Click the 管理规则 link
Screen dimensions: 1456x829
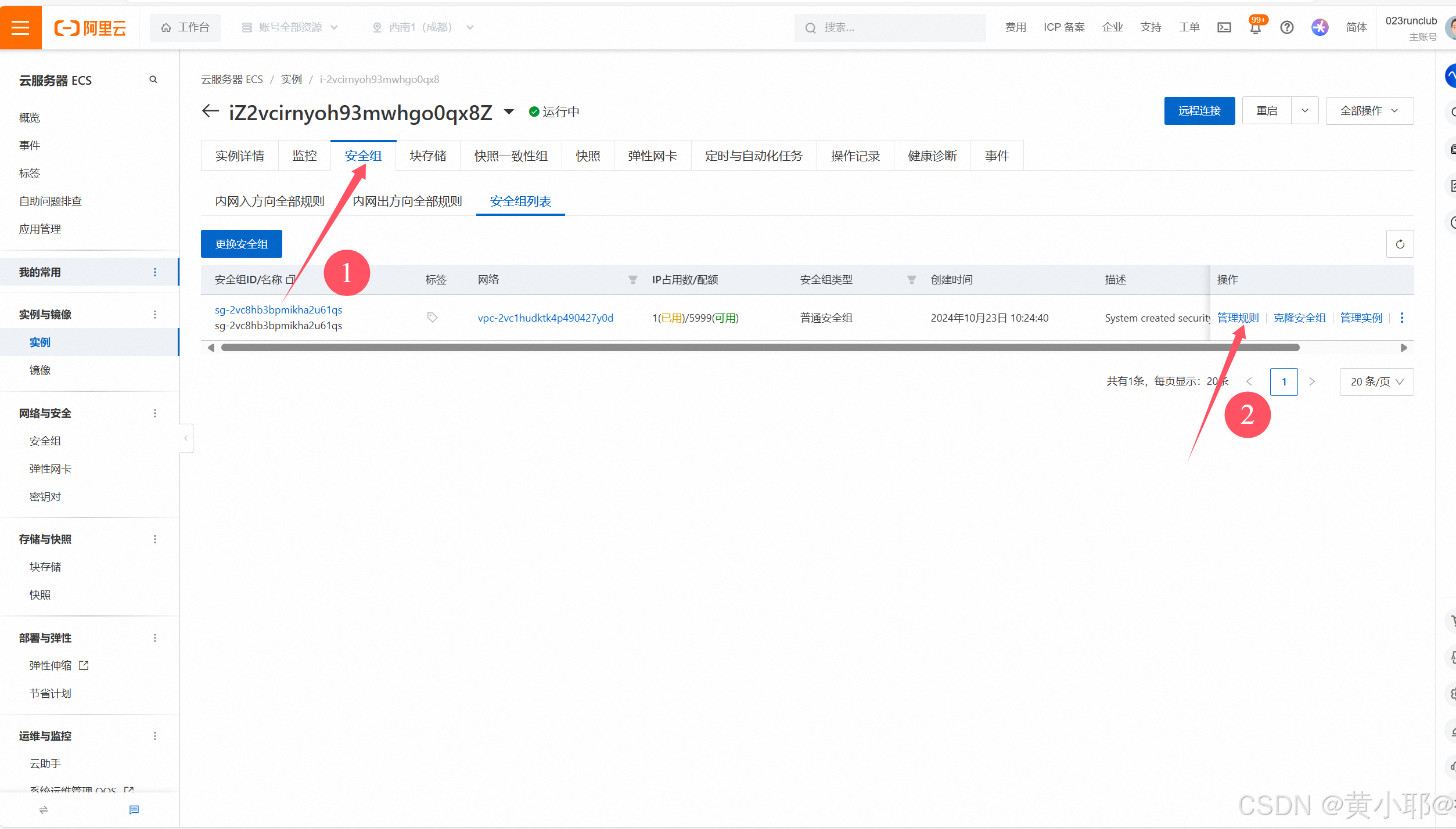[1238, 318]
